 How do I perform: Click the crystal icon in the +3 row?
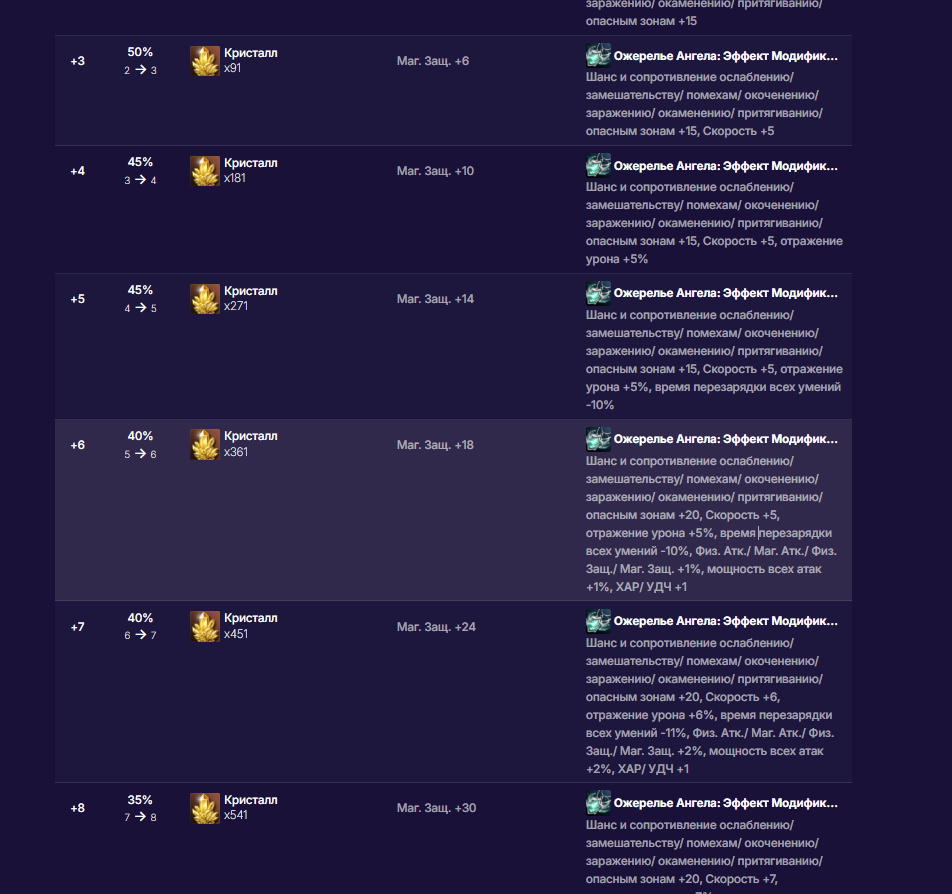[x=205, y=61]
